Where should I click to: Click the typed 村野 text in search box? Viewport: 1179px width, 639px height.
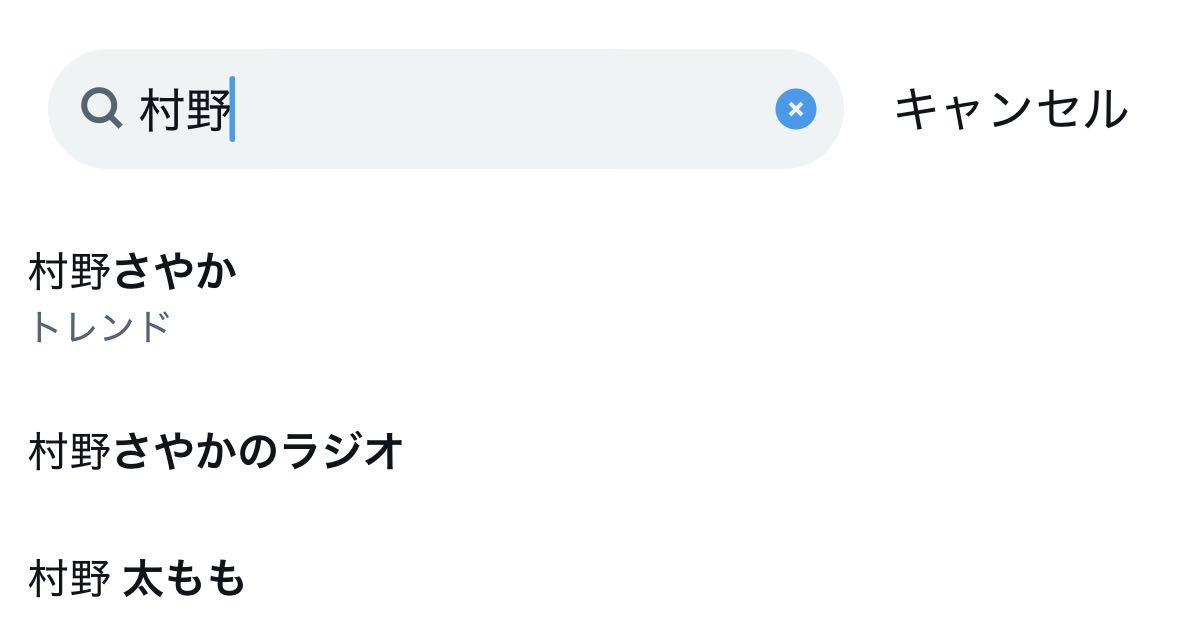[x=185, y=109]
